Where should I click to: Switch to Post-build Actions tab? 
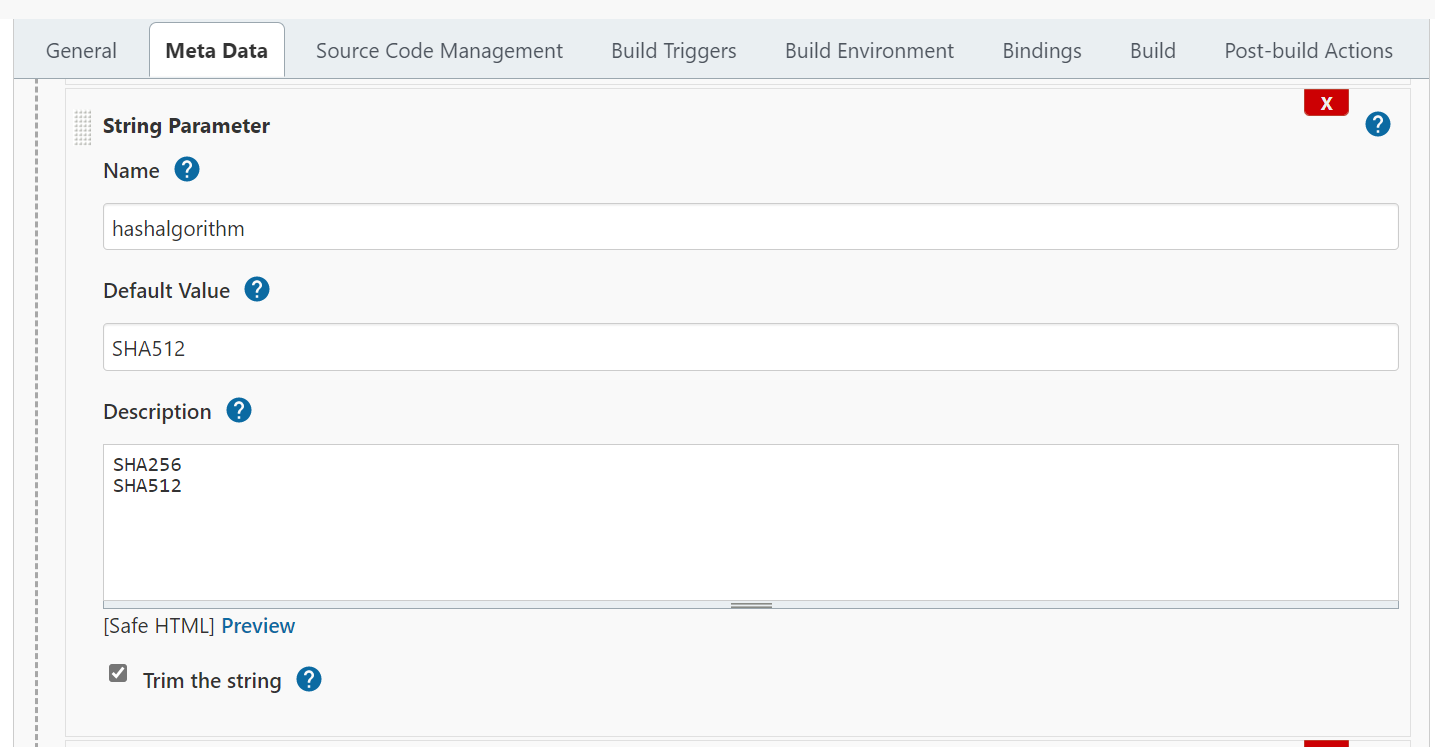click(x=1308, y=51)
